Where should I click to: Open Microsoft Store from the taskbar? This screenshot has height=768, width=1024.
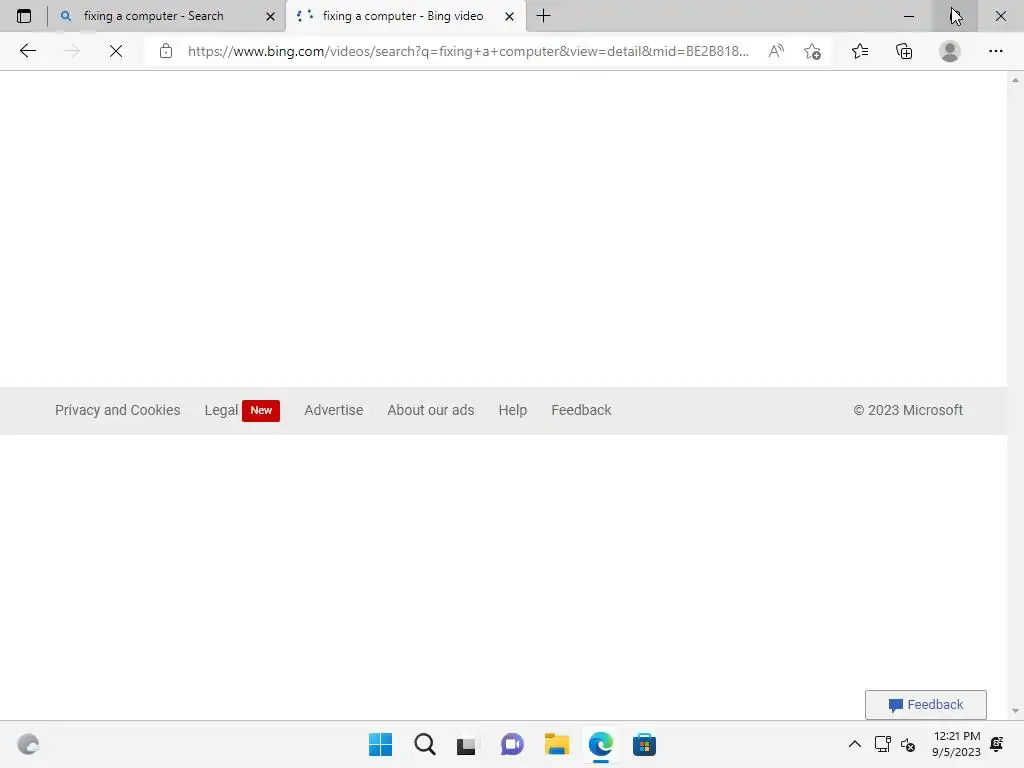coord(644,744)
